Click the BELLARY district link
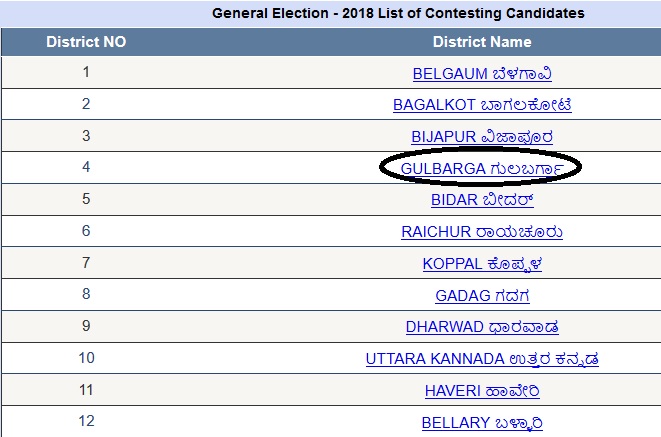 [x=482, y=423]
